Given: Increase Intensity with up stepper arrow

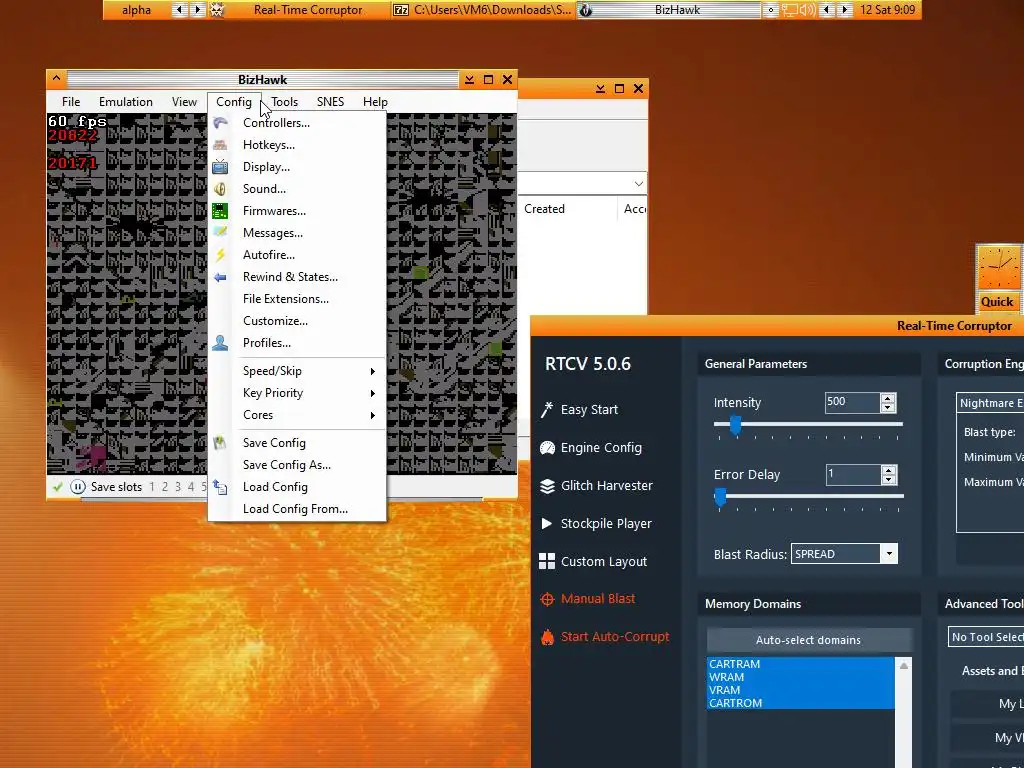Looking at the screenshot, I should [x=888, y=398].
